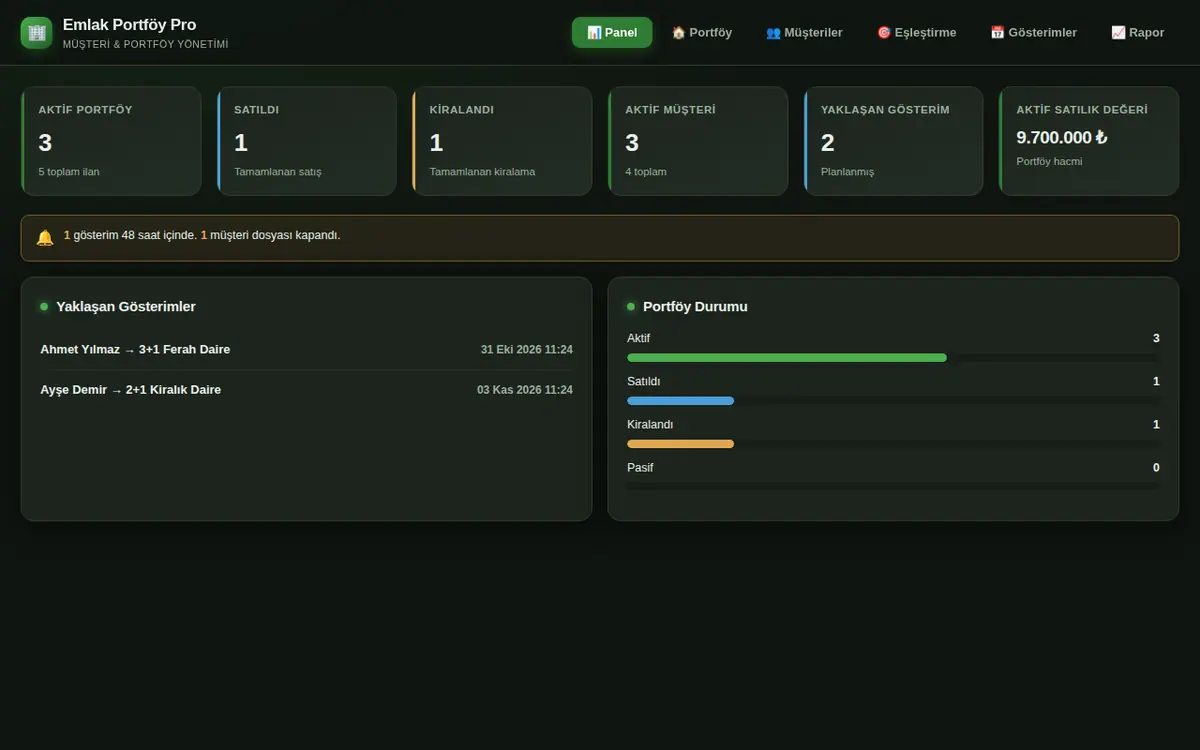Click the "5 toplam ilan" subtitle

pos(69,172)
